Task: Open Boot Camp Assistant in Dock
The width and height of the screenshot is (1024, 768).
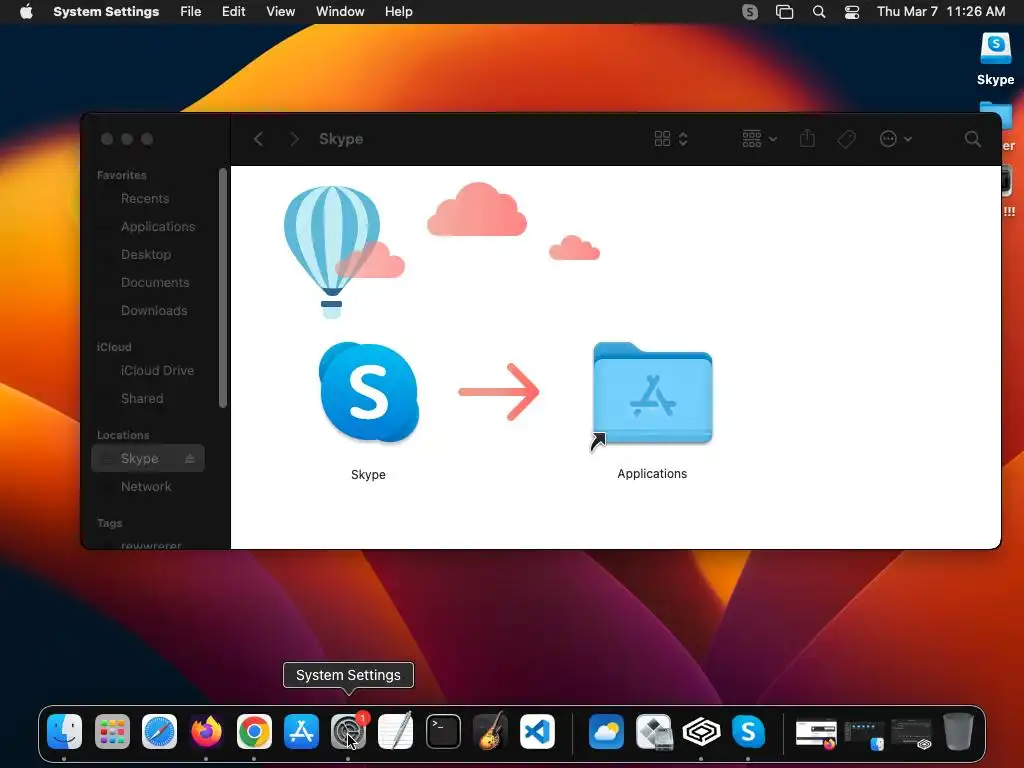Action: pos(654,731)
